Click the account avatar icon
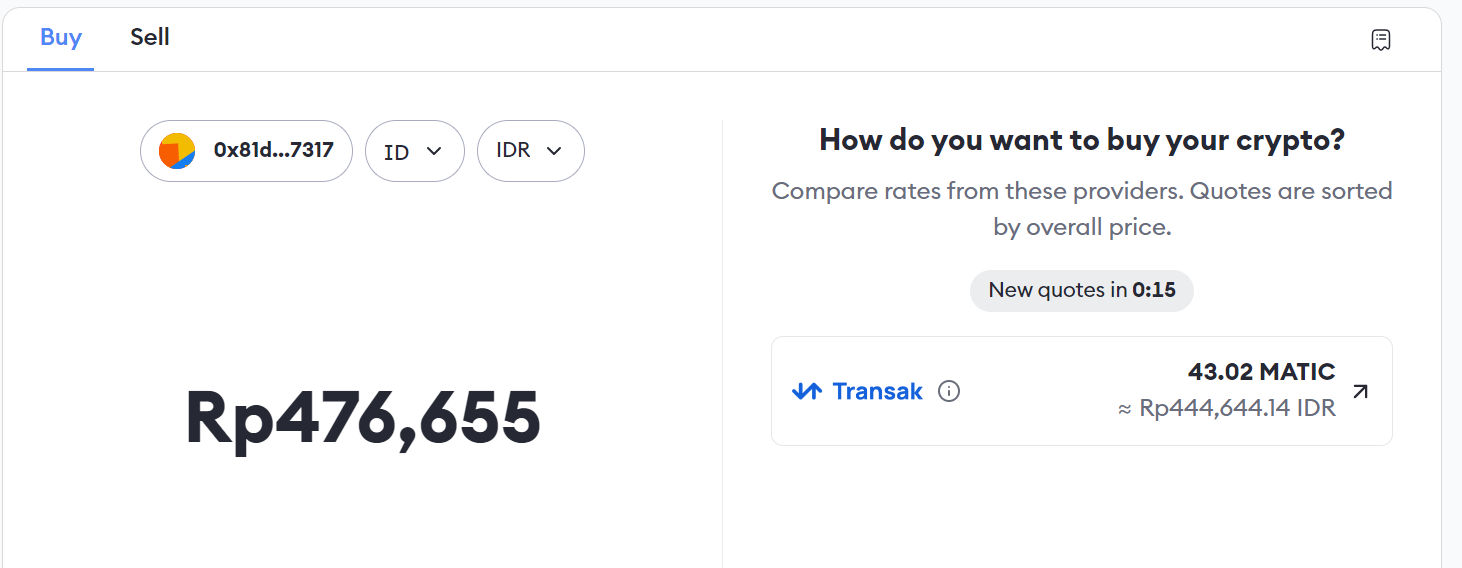Image resolution: width=1462 pixels, height=568 pixels. click(x=177, y=151)
